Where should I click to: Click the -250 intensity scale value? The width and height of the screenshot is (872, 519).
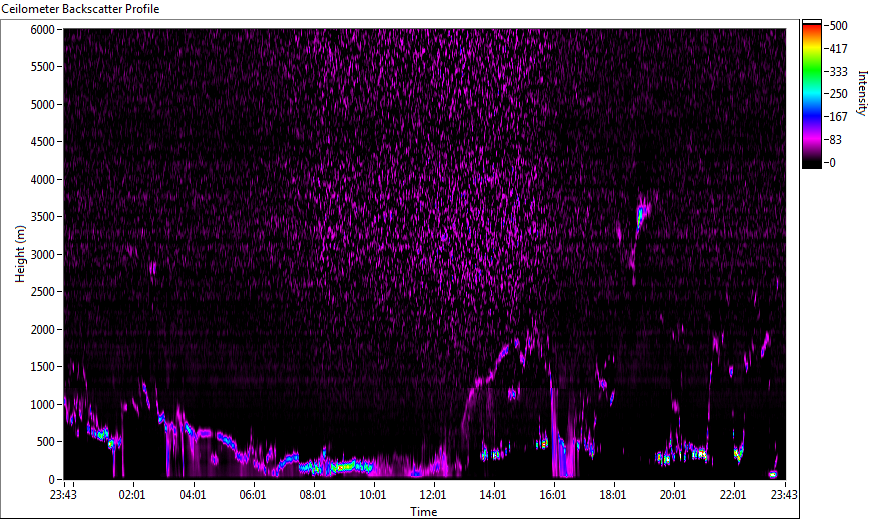(x=837, y=94)
